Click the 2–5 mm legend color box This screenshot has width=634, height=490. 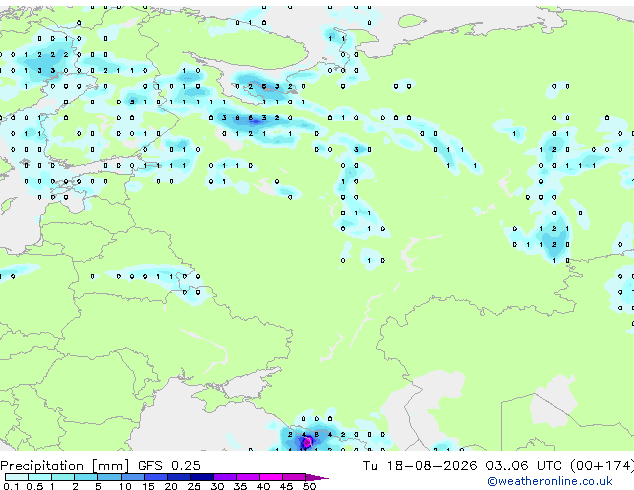[86, 477]
